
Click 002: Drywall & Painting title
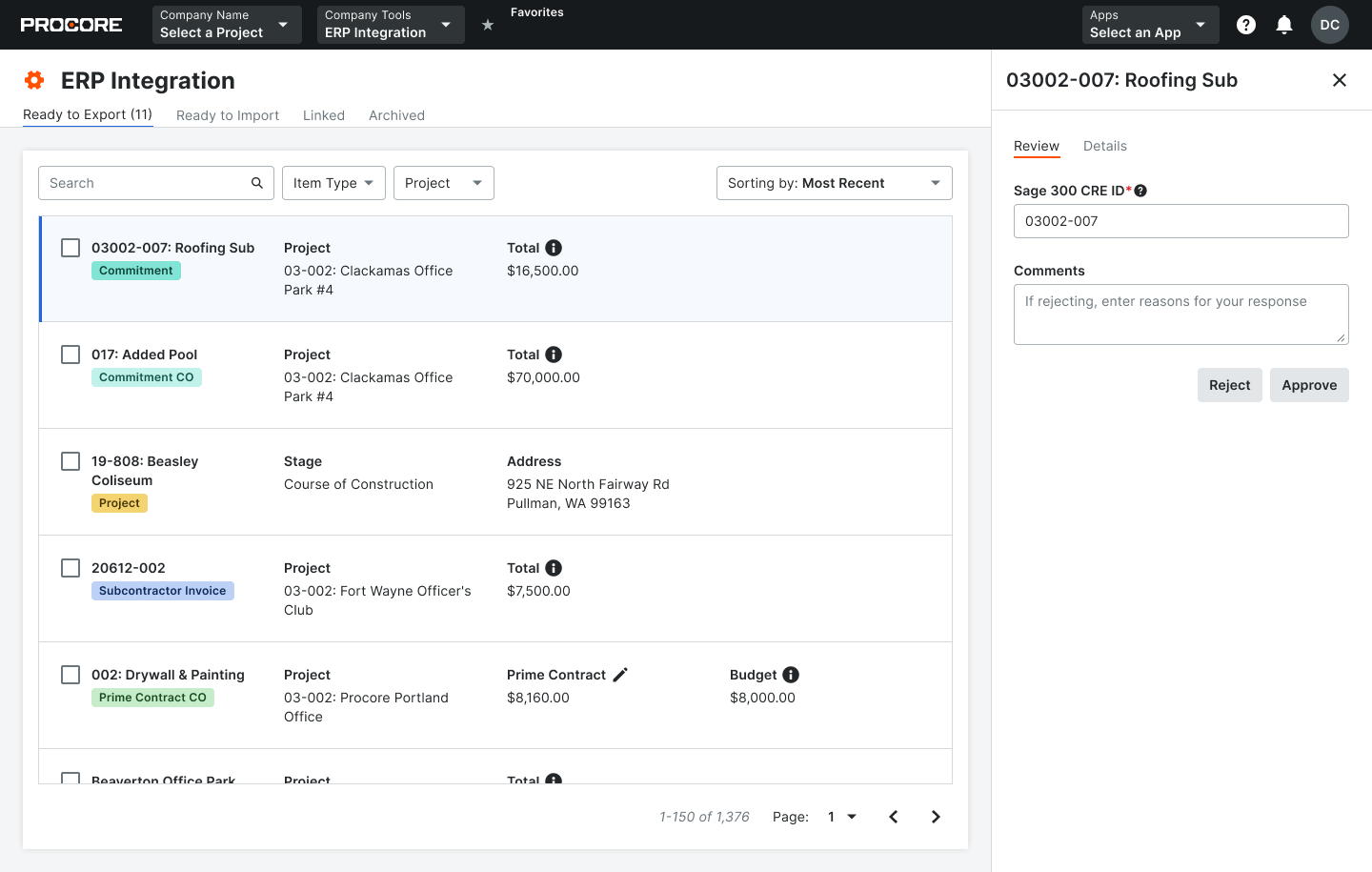tap(168, 675)
